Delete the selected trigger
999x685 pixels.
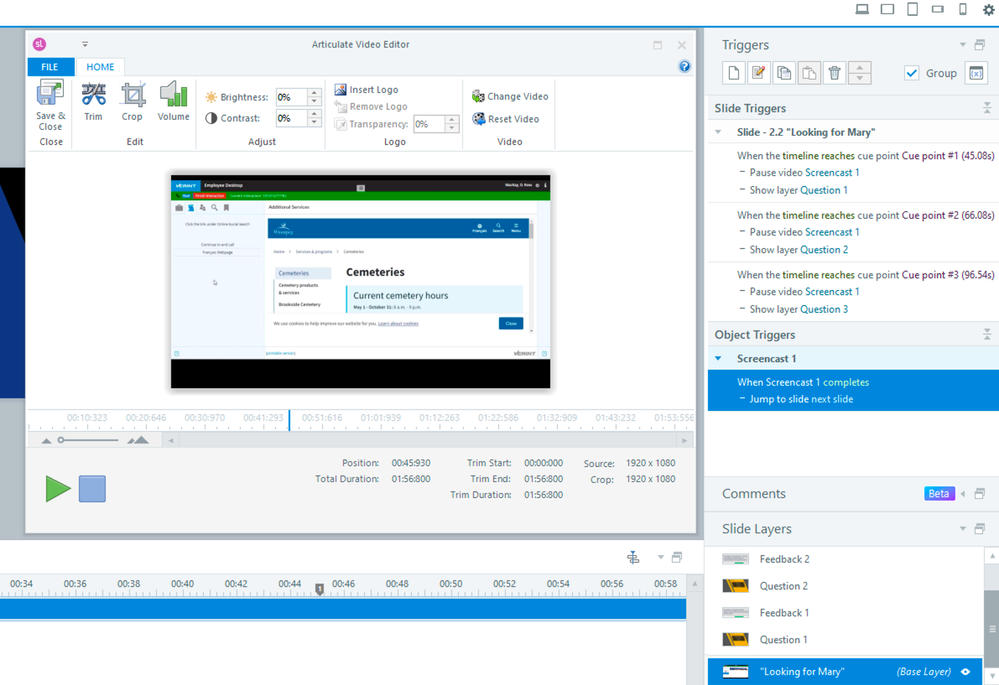834,73
